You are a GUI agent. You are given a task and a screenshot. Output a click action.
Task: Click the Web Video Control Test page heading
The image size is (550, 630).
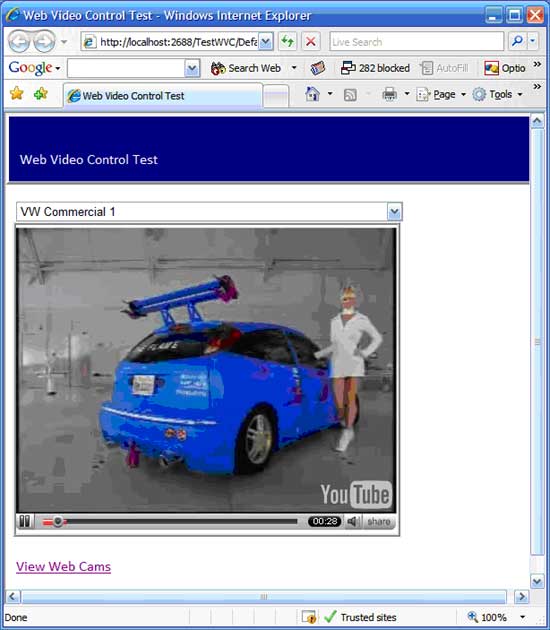(x=89, y=160)
